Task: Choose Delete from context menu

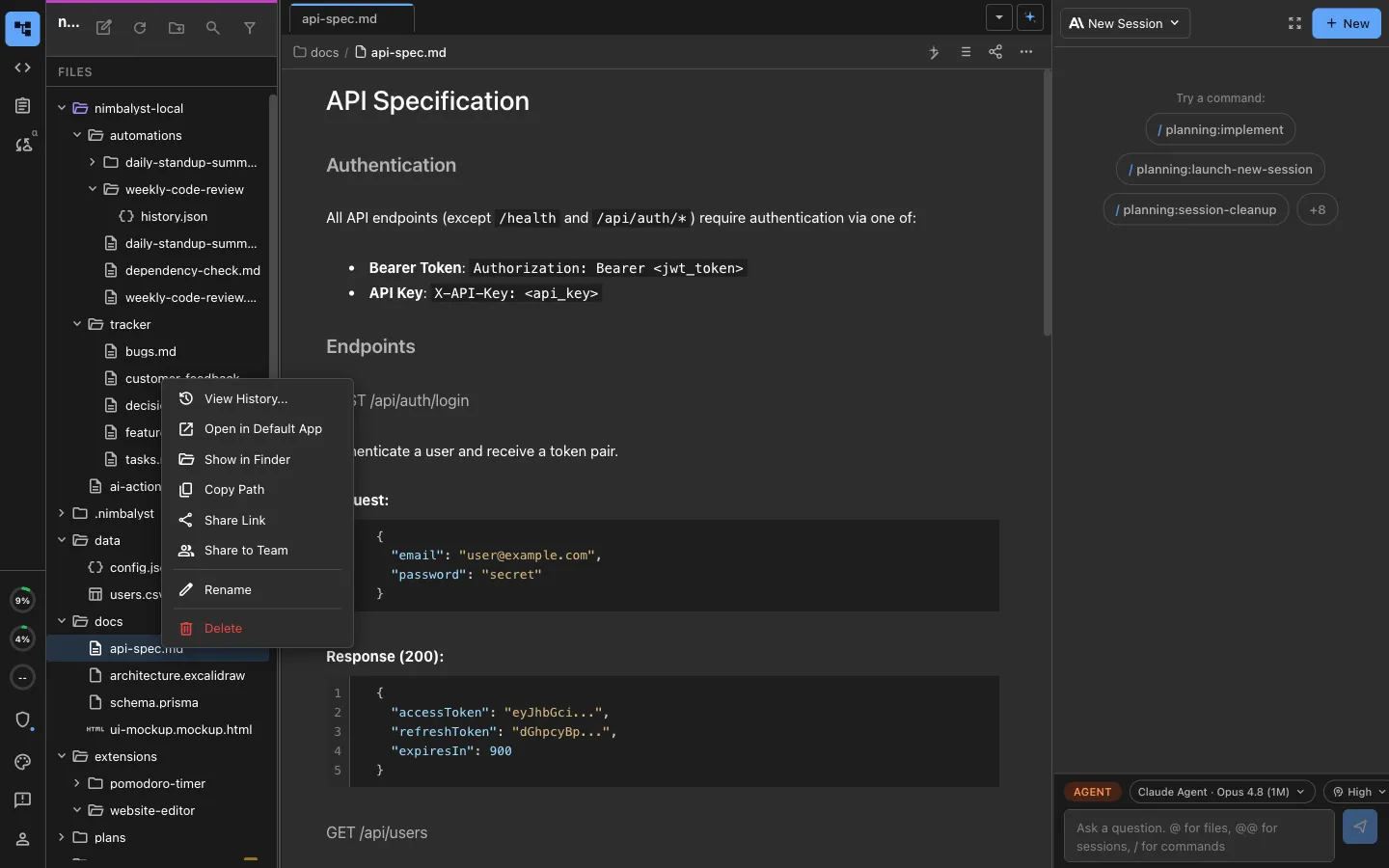Action: [x=258, y=628]
